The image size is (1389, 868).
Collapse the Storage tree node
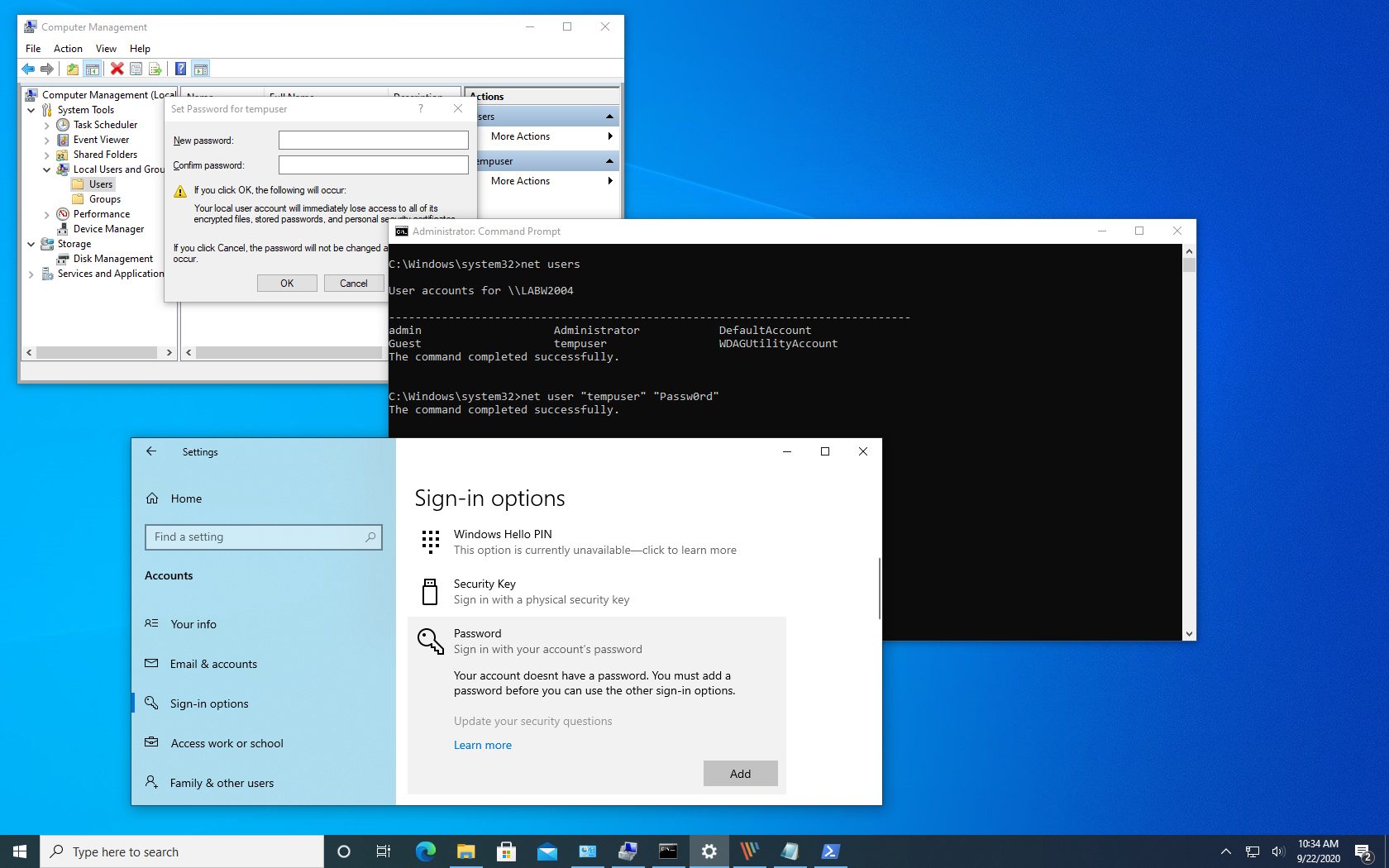coord(31,244)
